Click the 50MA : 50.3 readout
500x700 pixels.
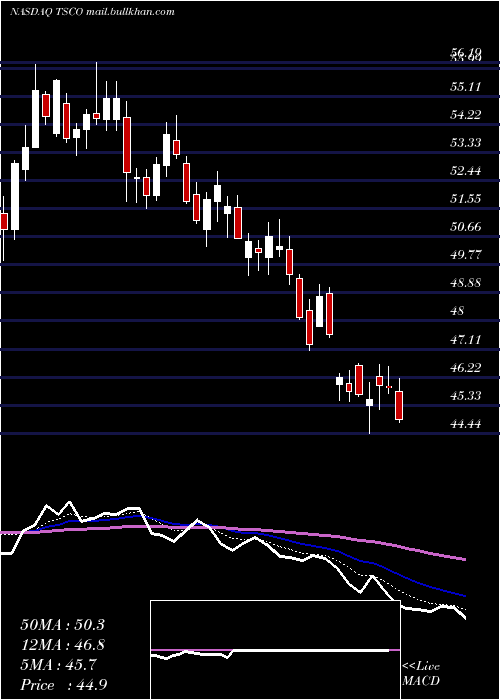(x=62, y=625)
